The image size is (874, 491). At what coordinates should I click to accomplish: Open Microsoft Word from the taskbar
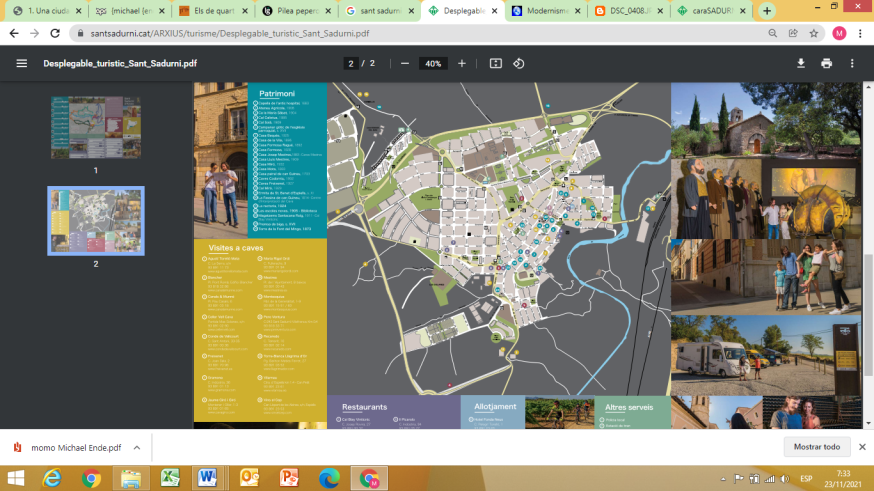[207, 478]
